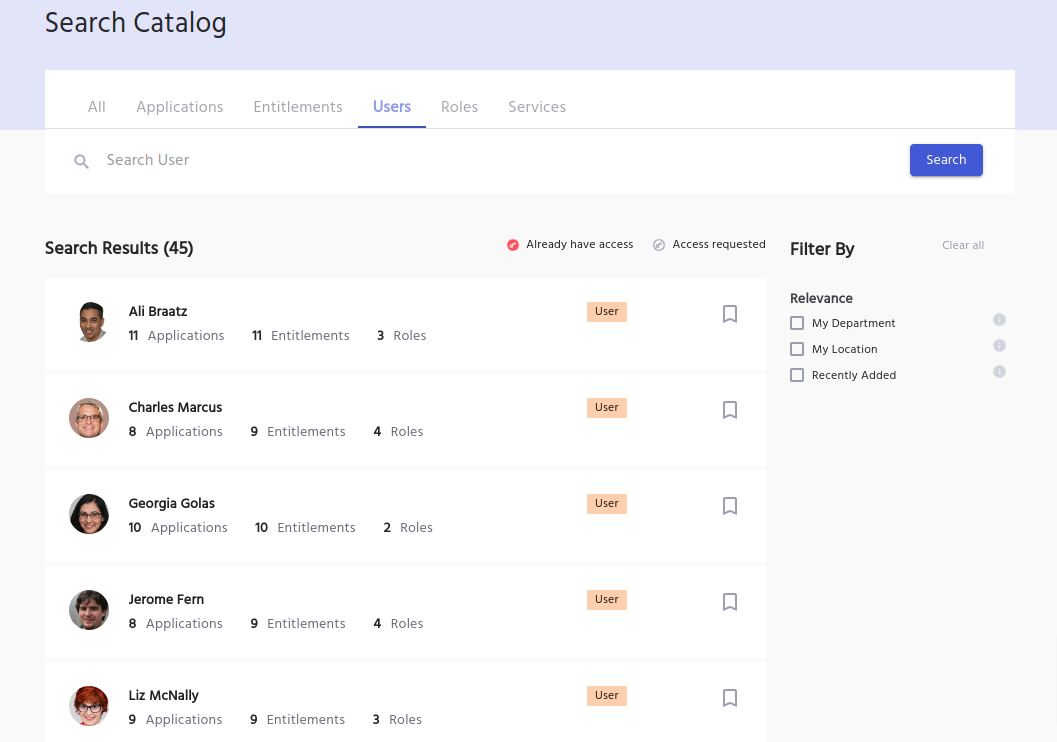The width and height of the screenshot is (1057, 742).
Task: Click bookmark icon for Georgia Golas
Action: [x=730, y=506]
